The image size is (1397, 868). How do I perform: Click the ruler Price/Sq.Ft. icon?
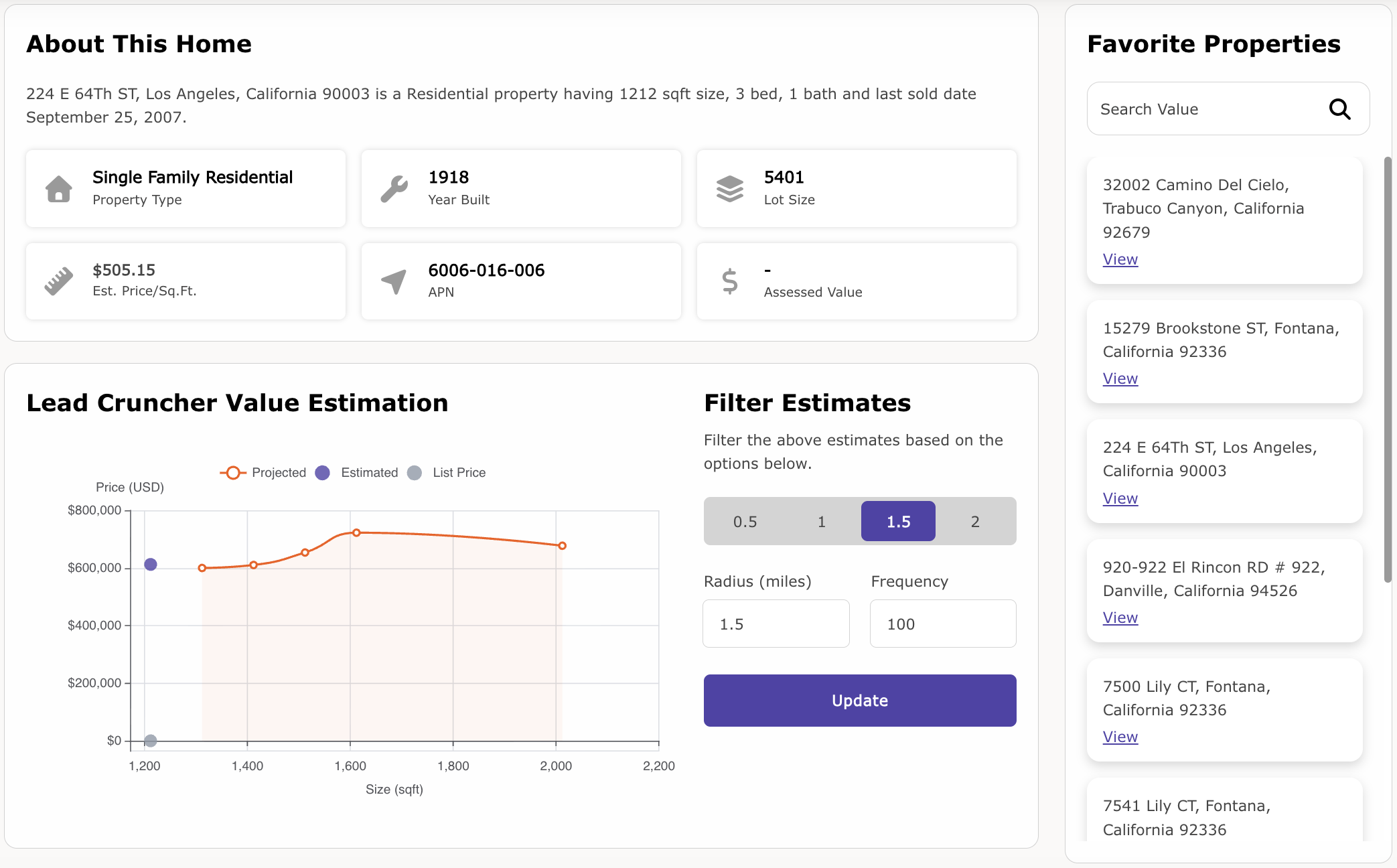tap(59, 281)
